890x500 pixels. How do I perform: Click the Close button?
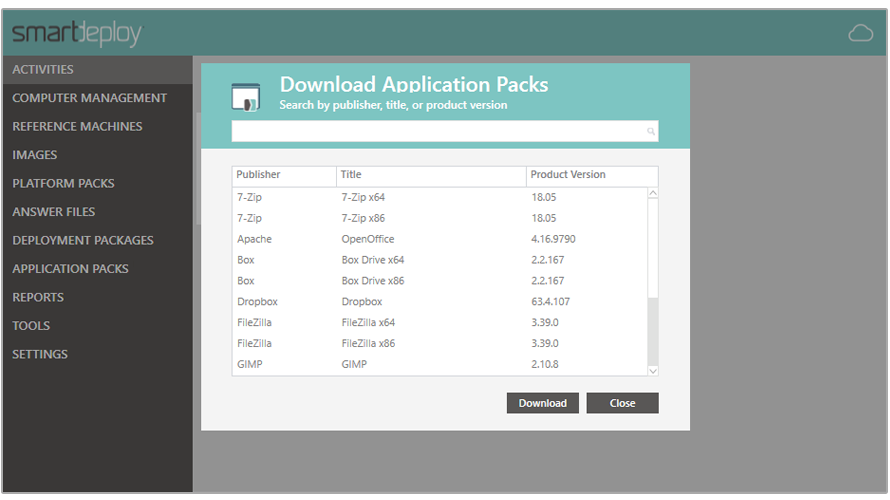[622, 403]
